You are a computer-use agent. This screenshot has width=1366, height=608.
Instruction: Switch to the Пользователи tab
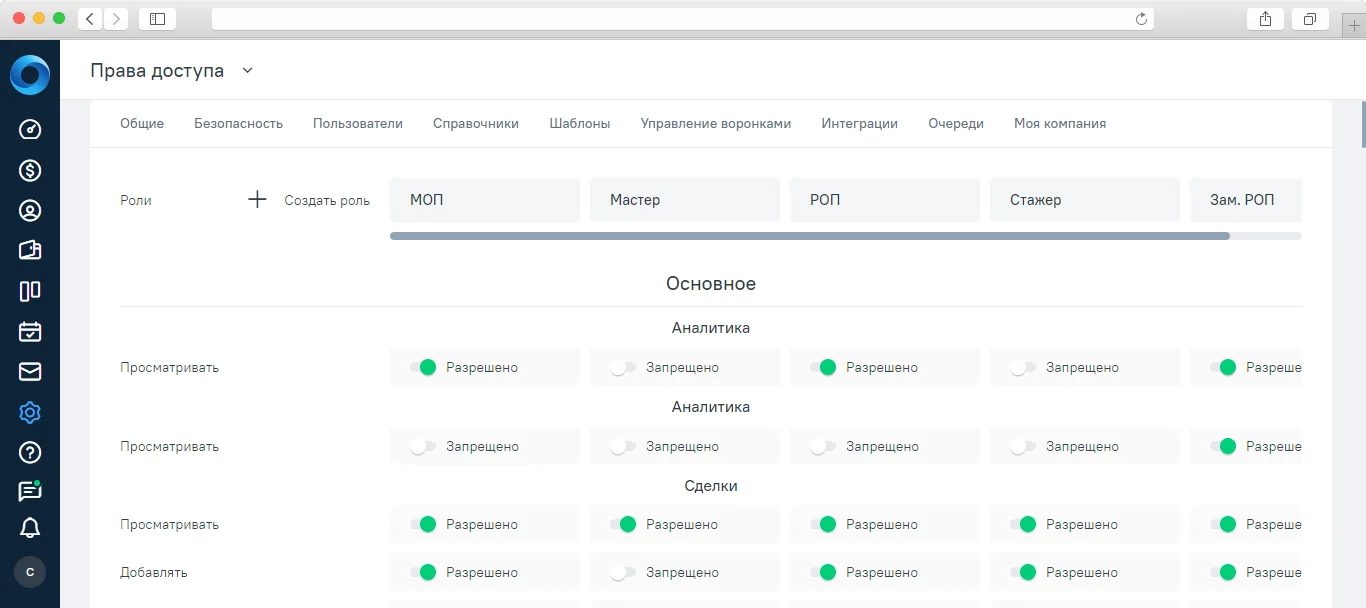point(358,123)
